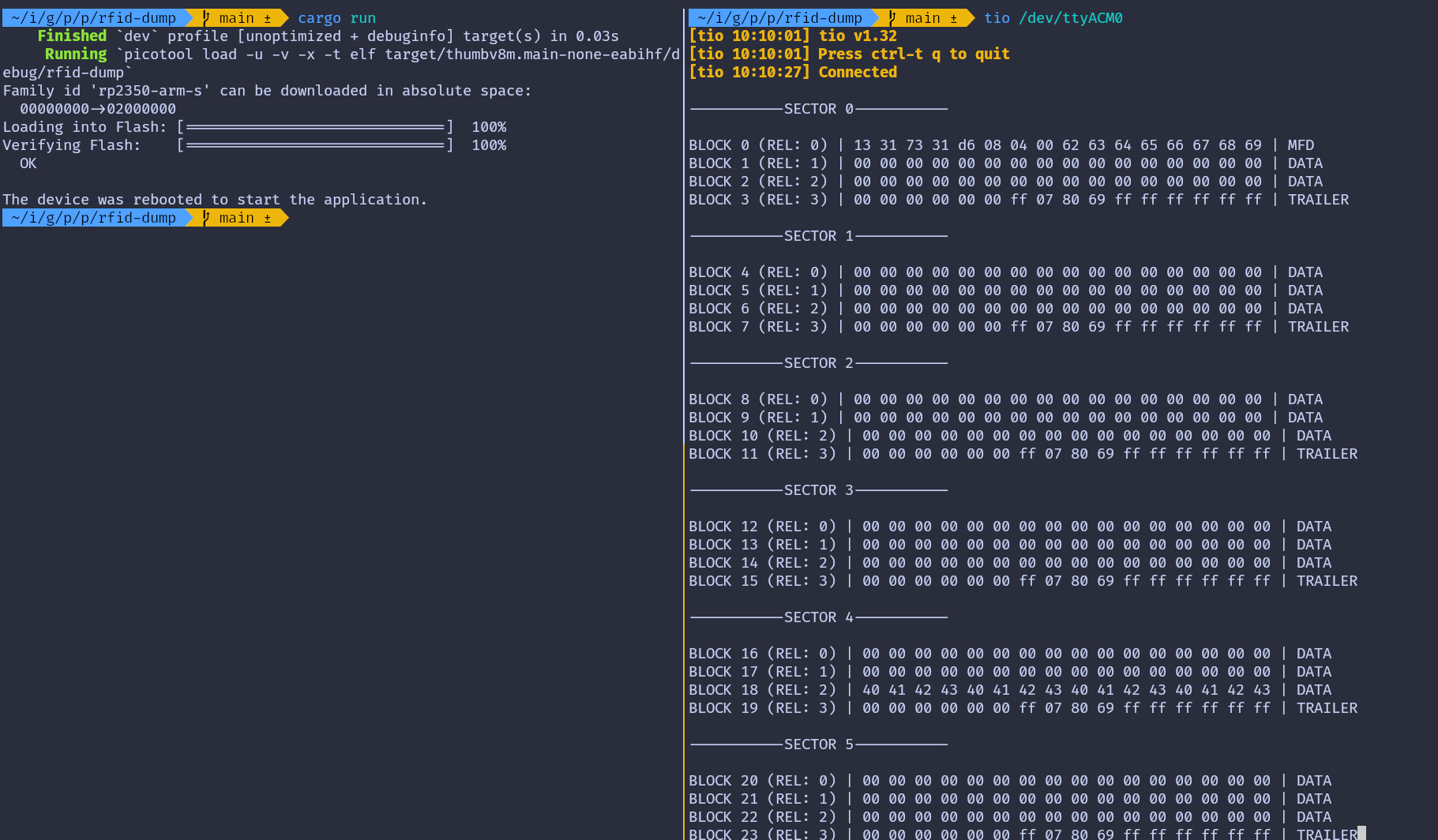Click the Loading into Flash progress bar
The height and width of the screenshot is (840, 1438).
pyautogui.click(x=315, y=126)
